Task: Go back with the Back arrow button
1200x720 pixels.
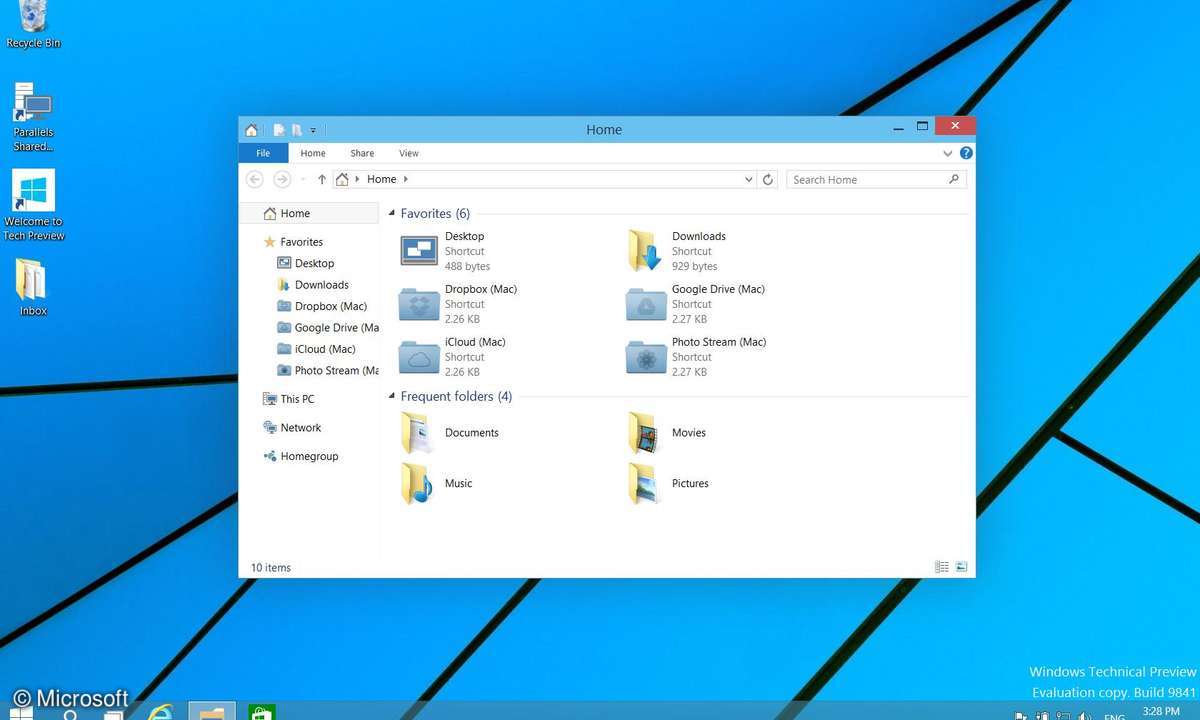Action: click(255, 179)
